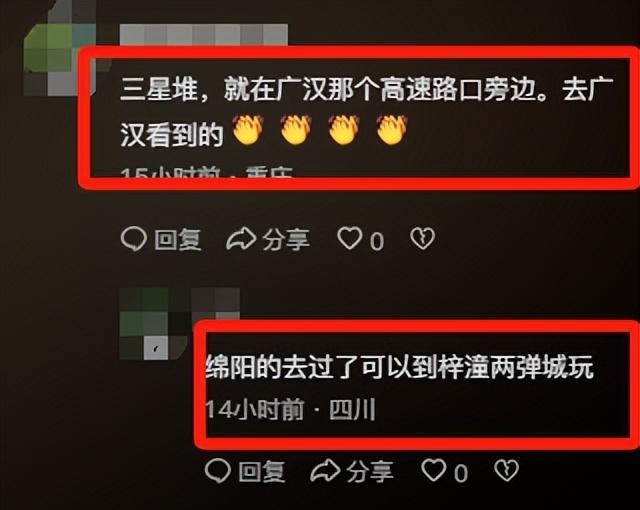Tap the share arrow icon under the 绵阳 comment
Image resolution: width=640 pixels, height=510 pixels.
tap(325, 471)
